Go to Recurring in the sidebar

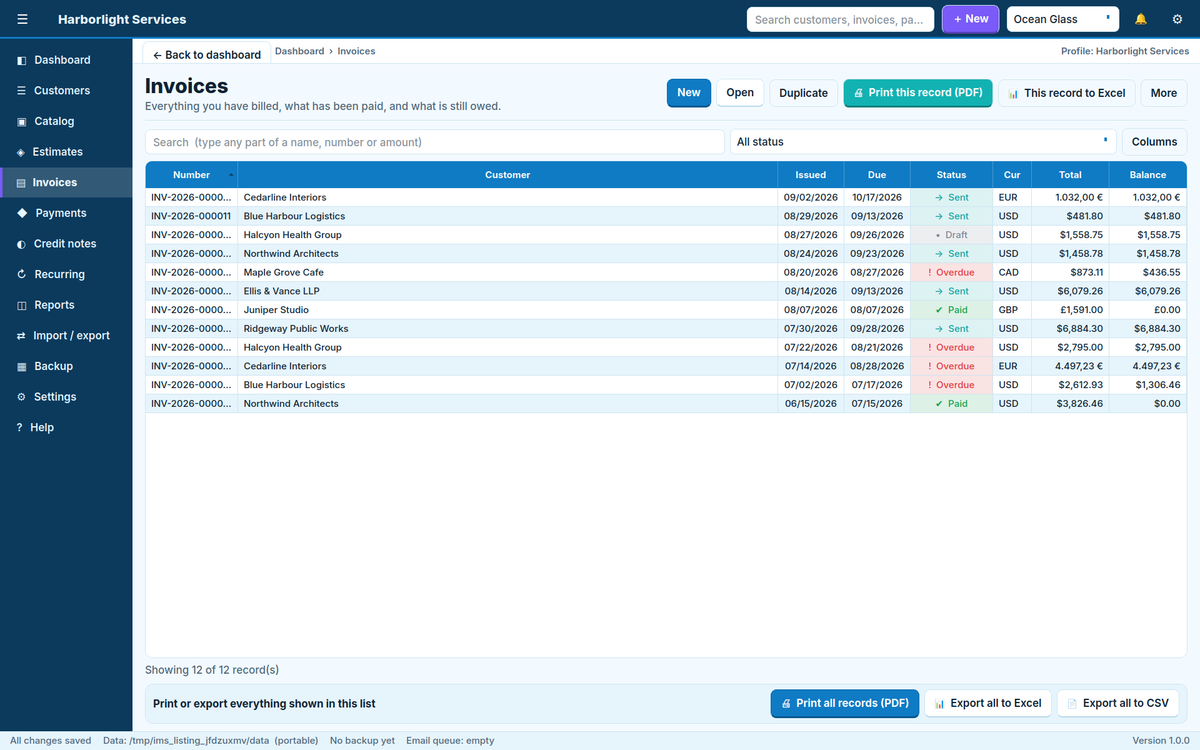tap(66, 274)
